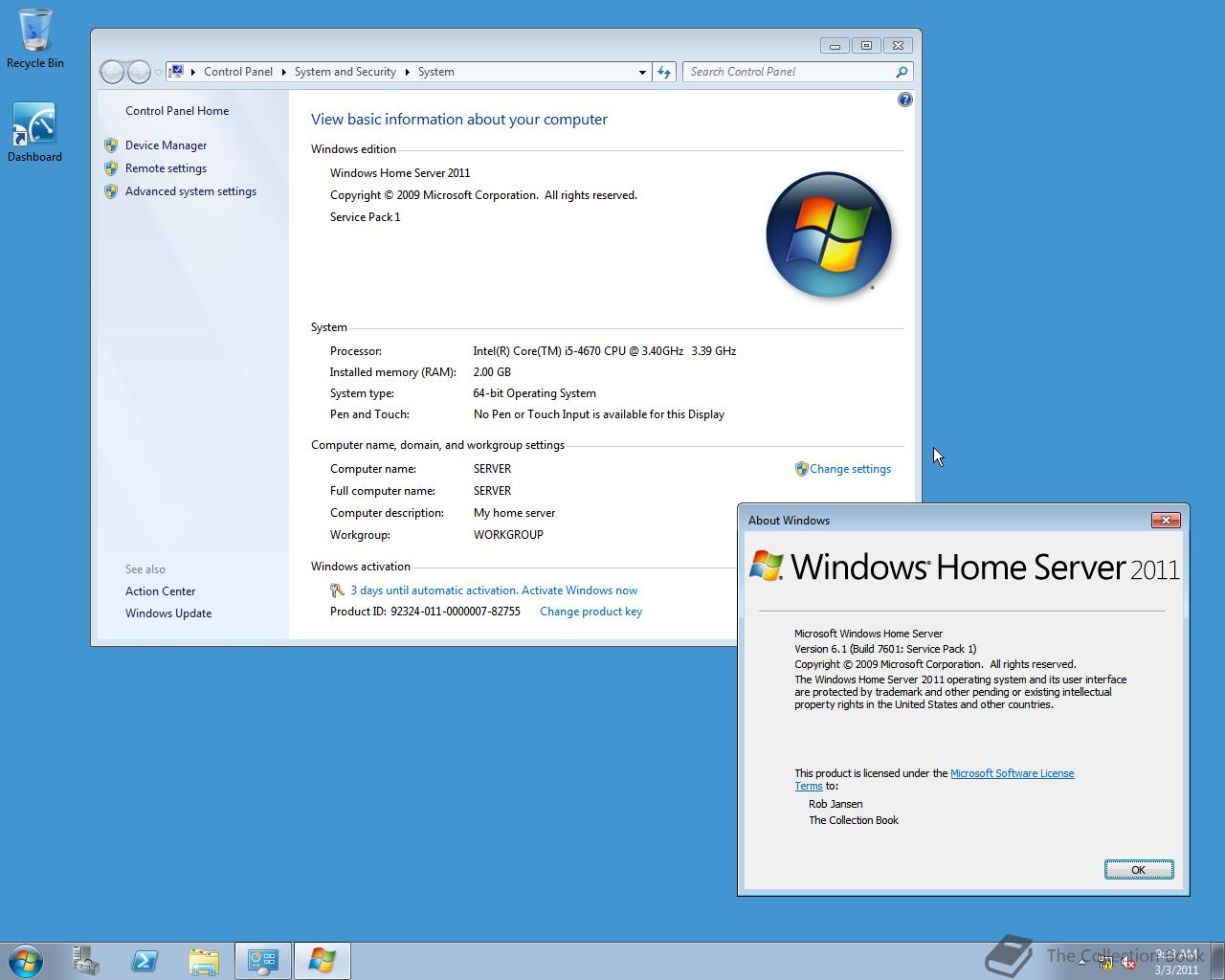This screenshot has width=1225, height=980.
Task: Maximize the System Control Panel window
Action: [x=866, y=45]
